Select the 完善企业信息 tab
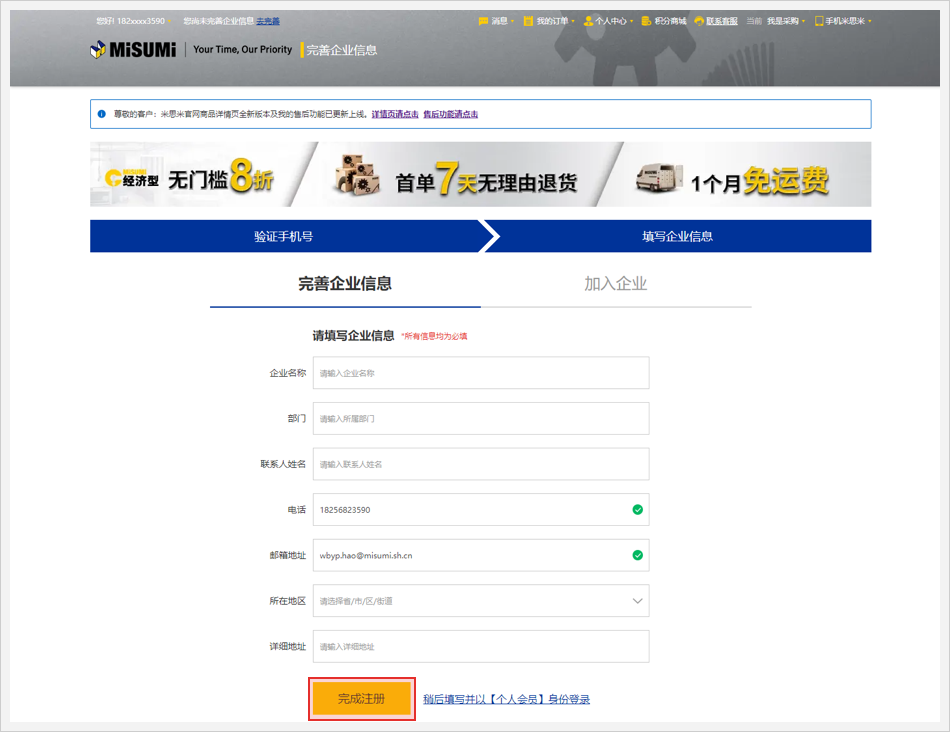The image size is (950, 732). click(x=345, y=284)
